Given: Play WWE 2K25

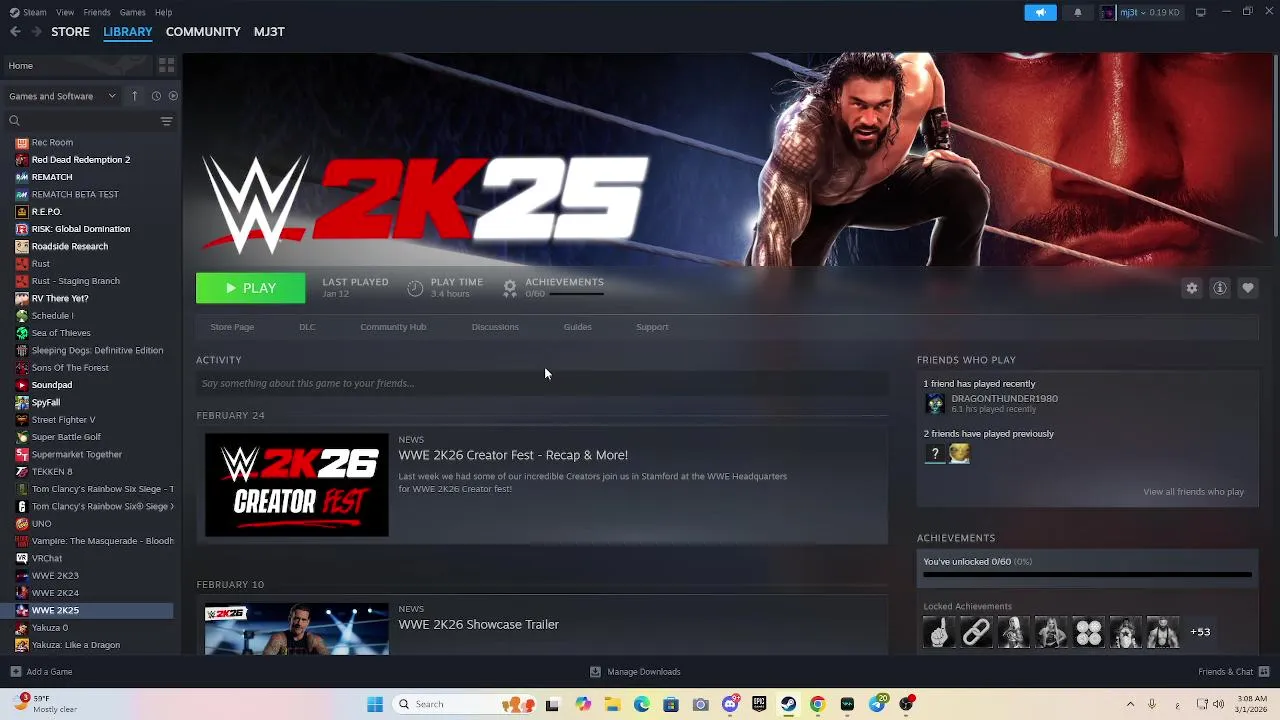Looking at the screenshot, I should pos(250,288).
